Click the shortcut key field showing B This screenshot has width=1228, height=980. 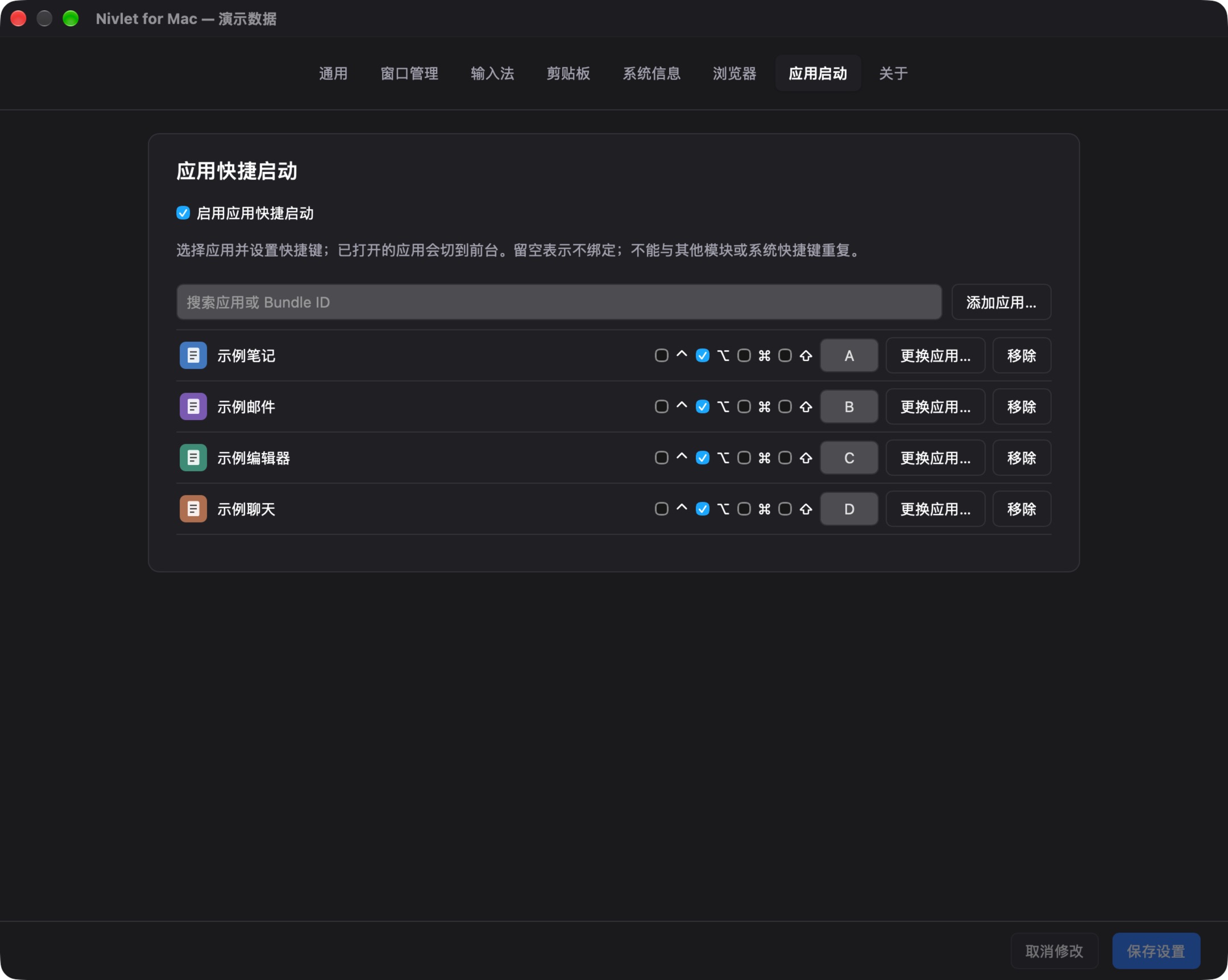(x=849, y=406)
